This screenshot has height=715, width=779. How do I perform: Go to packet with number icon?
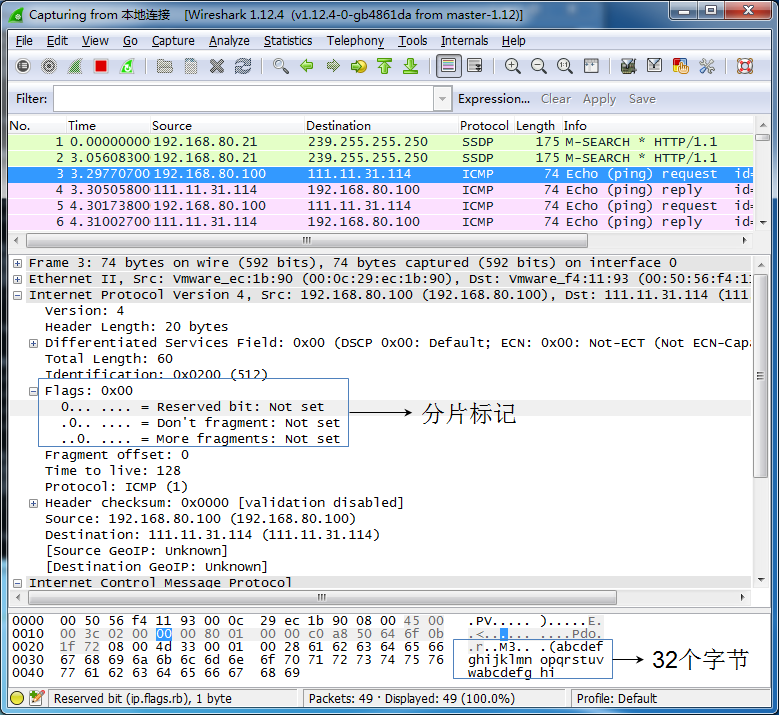[359, 66]
